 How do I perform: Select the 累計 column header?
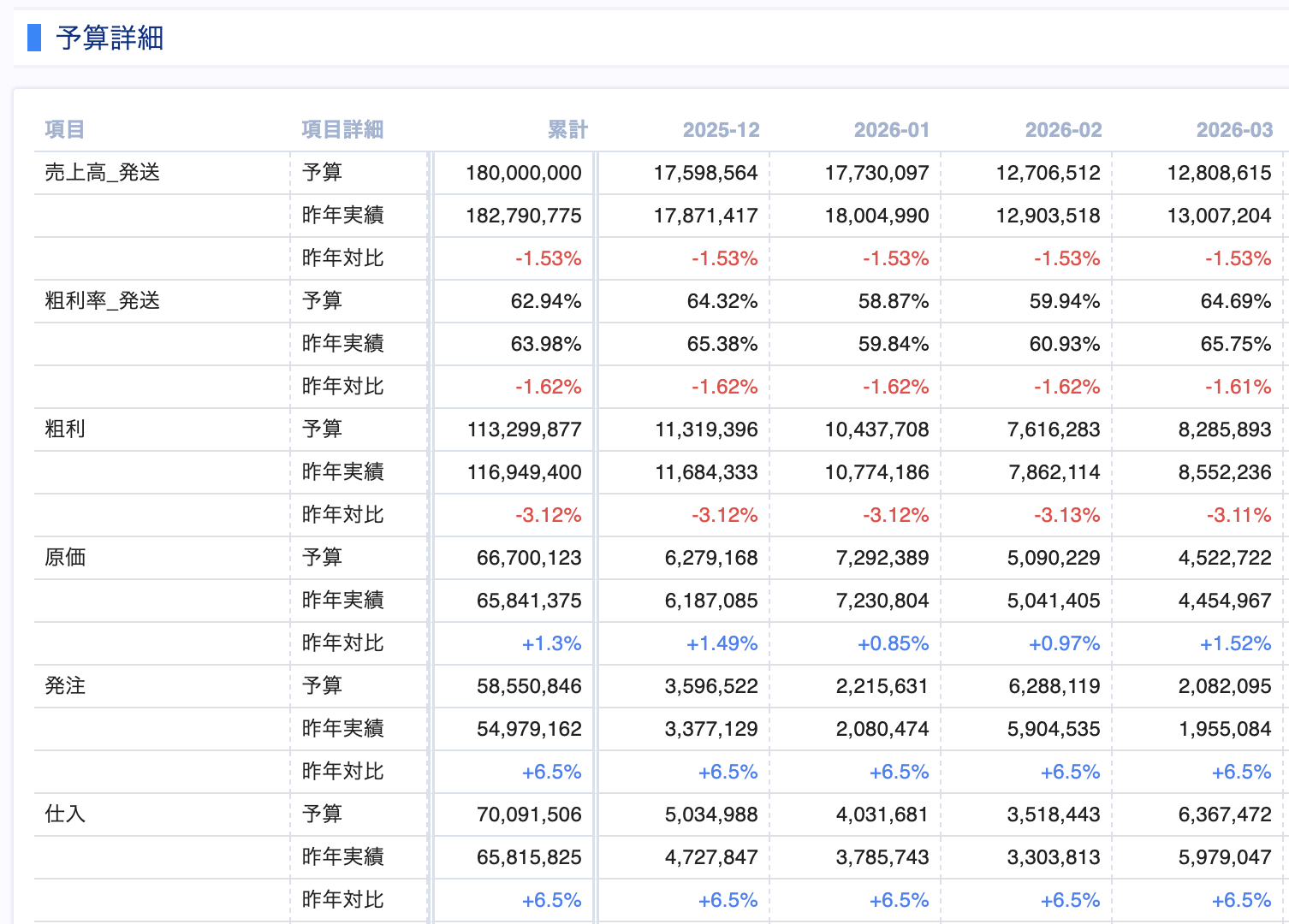[x=567, y=129]
